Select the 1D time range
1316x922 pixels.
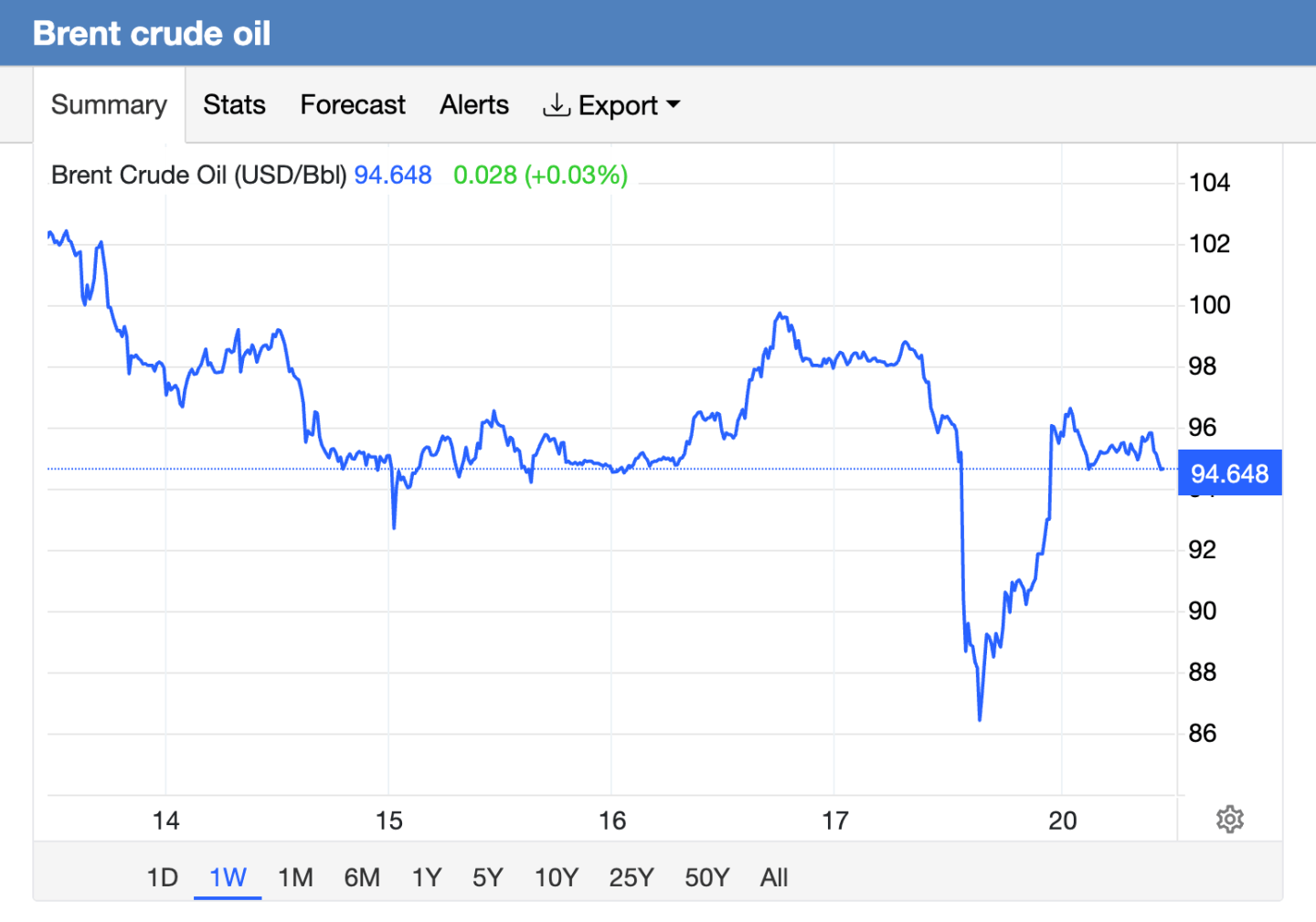pyautogui.click(x=162, y=877)
